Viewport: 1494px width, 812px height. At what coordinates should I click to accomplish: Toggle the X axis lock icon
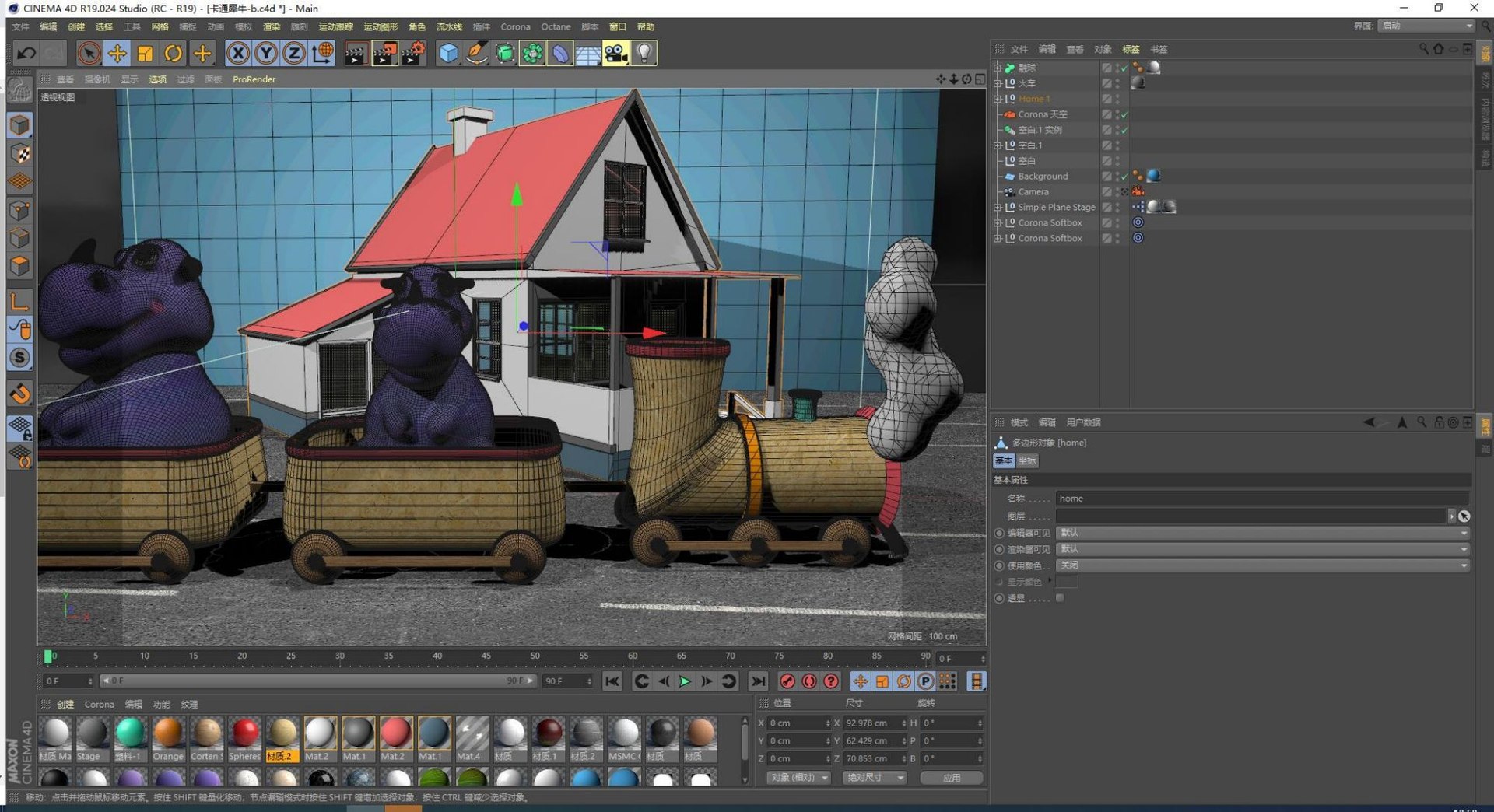pos(238,53)
